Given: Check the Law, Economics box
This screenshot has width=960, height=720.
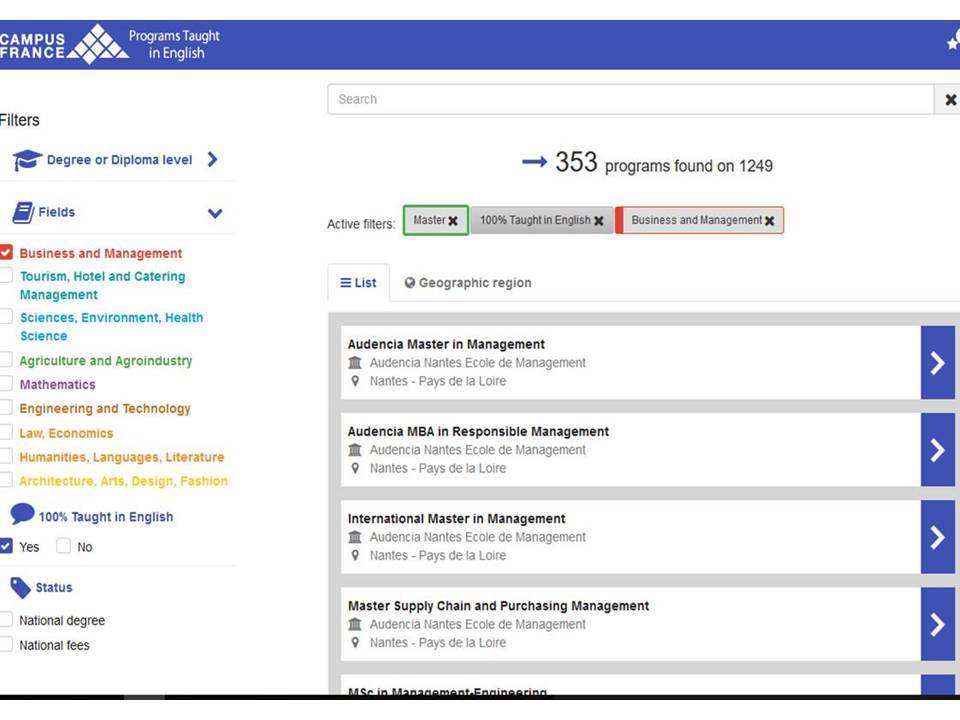Looking at the screenshot, I should click(x=6, y=432).
